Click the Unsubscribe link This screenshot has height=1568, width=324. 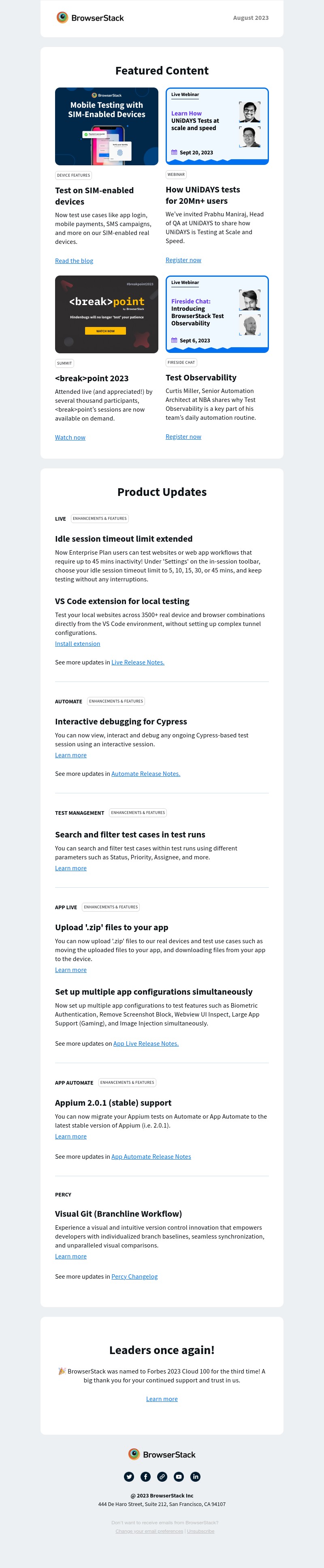click(200, 1531)
